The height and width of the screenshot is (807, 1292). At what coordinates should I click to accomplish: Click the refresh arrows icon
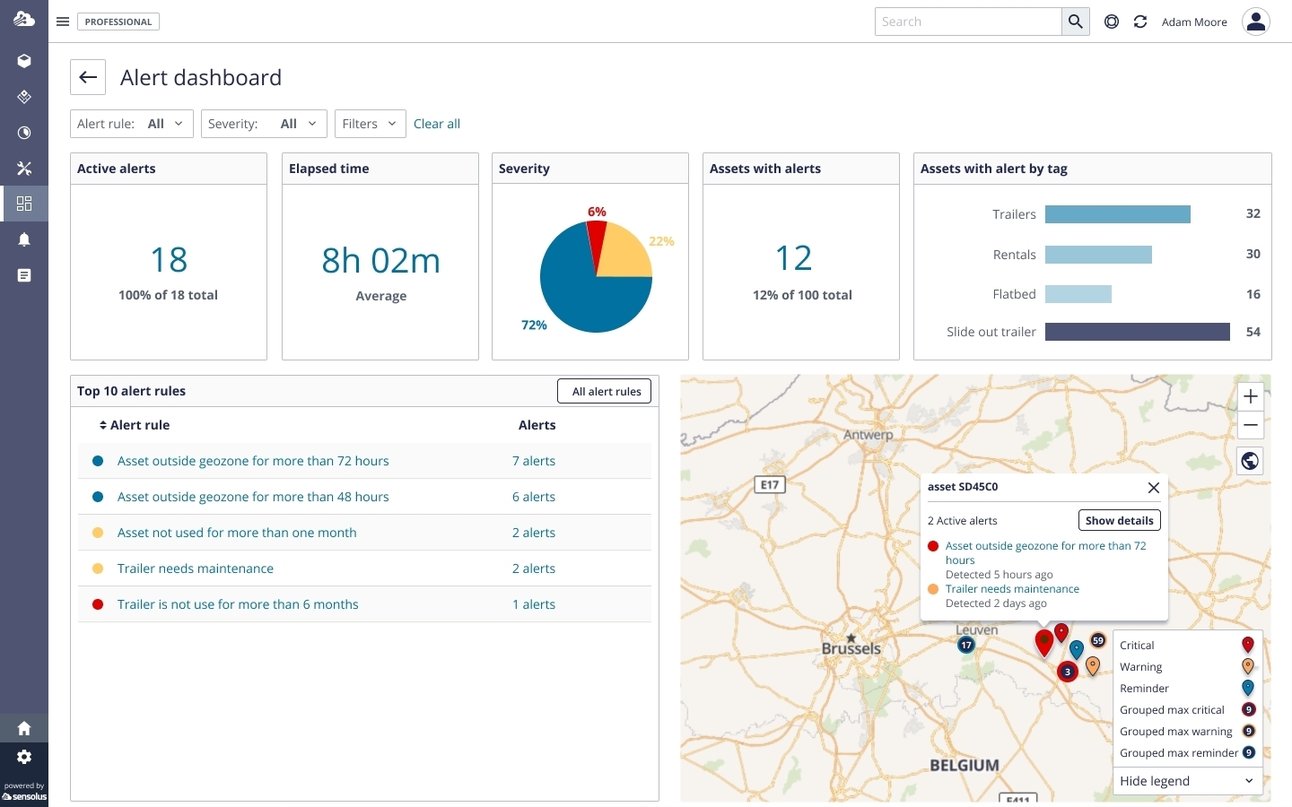coord(1140,21)
